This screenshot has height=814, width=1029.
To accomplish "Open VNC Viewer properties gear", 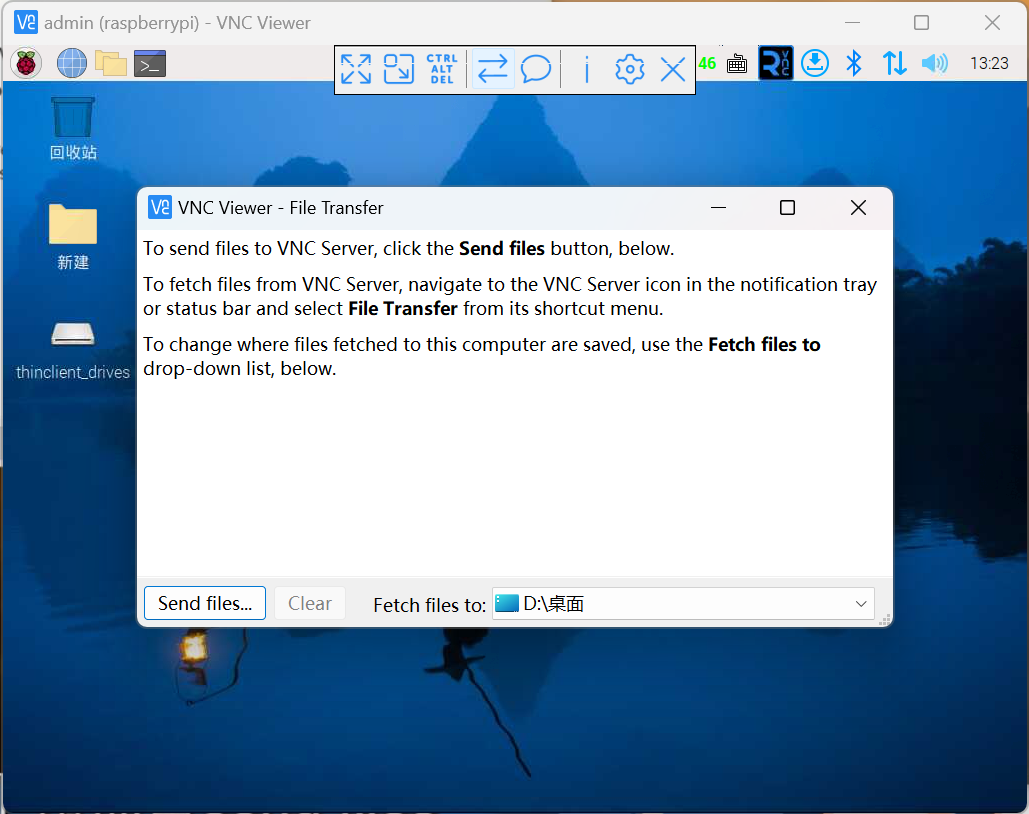I will (x=630, y=69).
